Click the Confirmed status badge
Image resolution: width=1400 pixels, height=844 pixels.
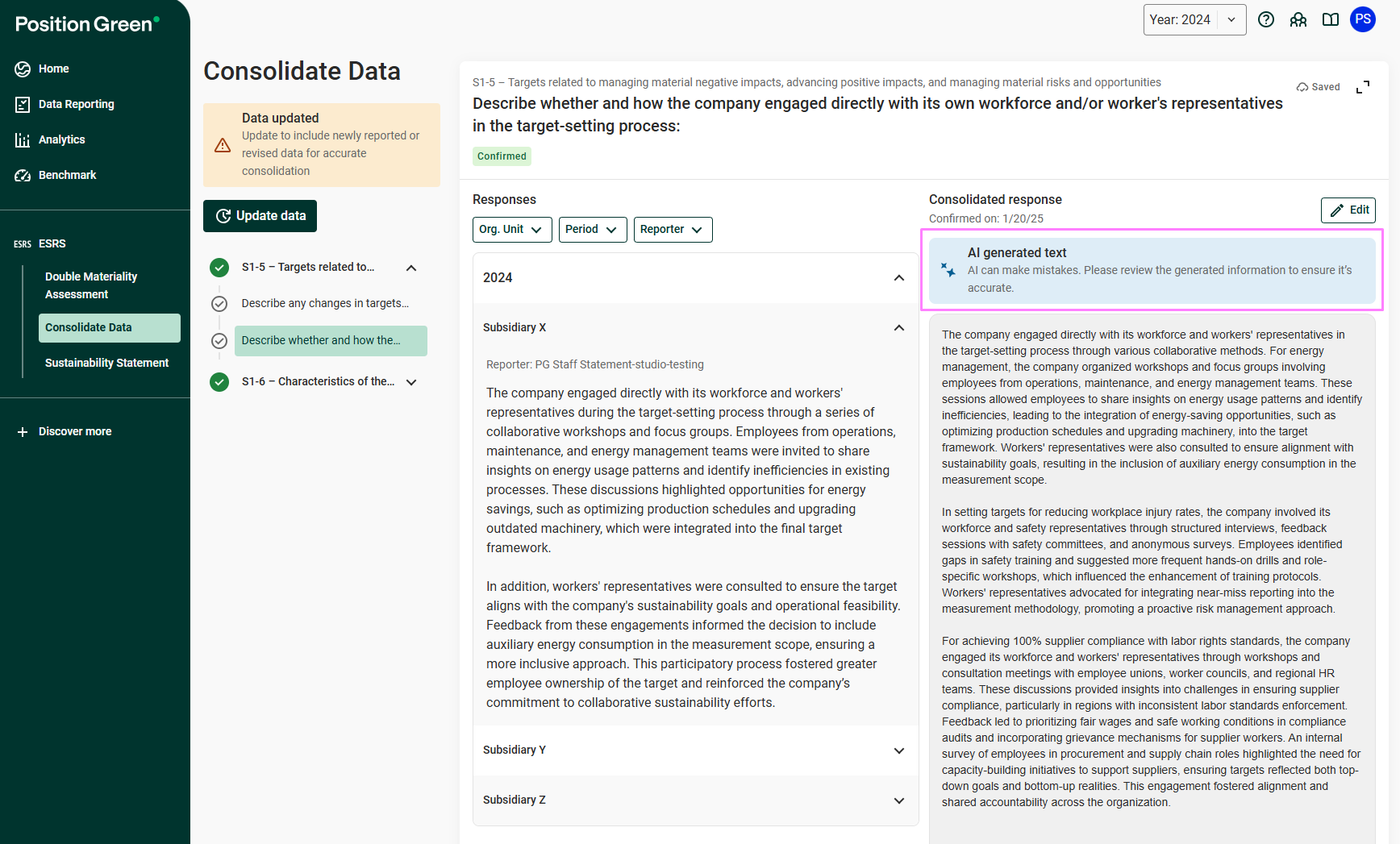(x=502, y=156)
